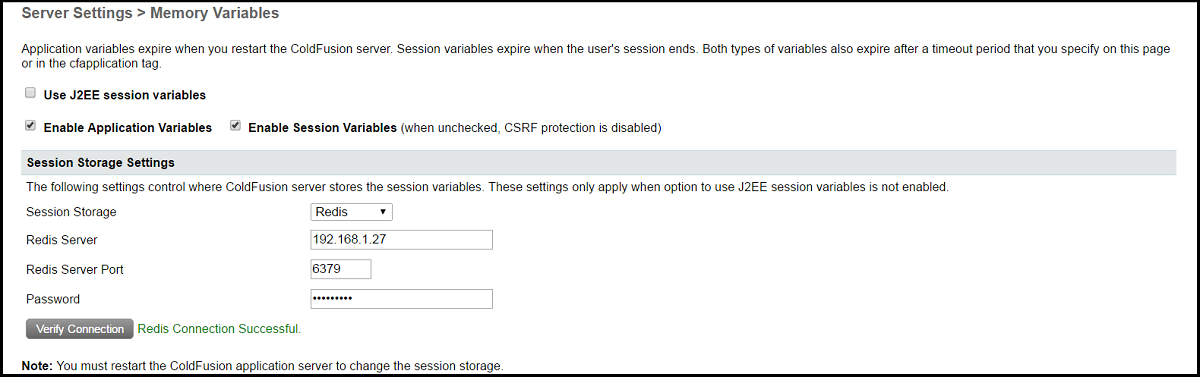Click the Note about restarting ColdFusion server

point(262,365)
